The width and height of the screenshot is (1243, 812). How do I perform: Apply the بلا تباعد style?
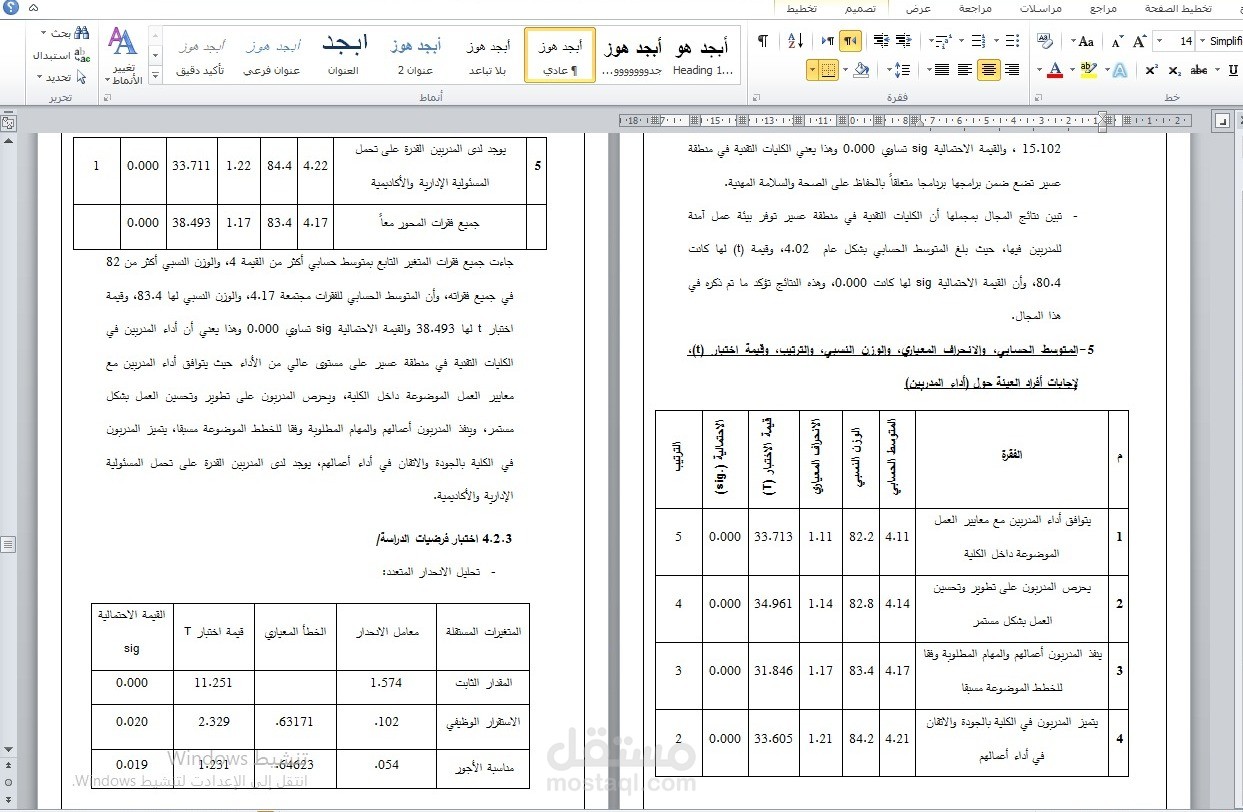tap(489, 57)
